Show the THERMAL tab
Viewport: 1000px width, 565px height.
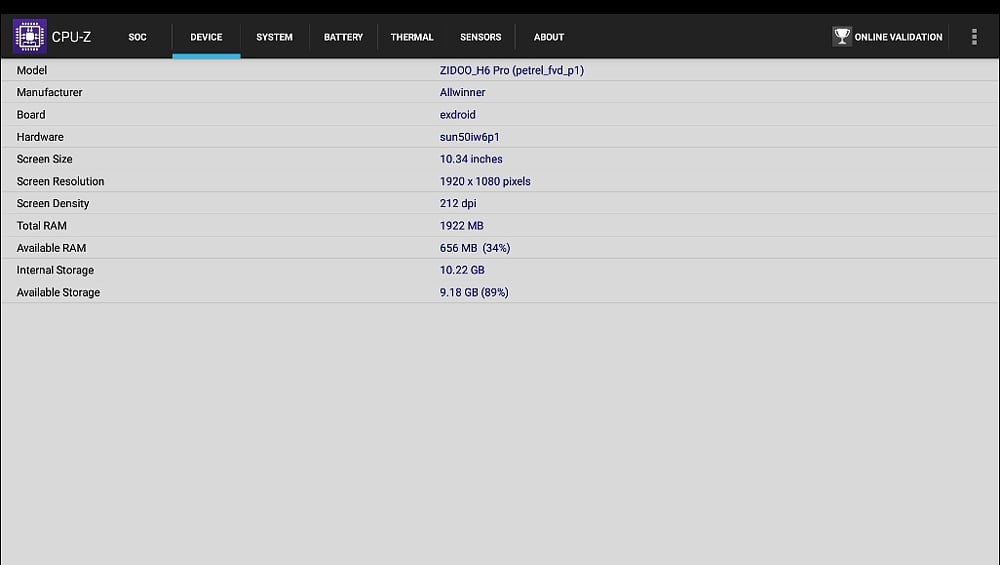412,37
